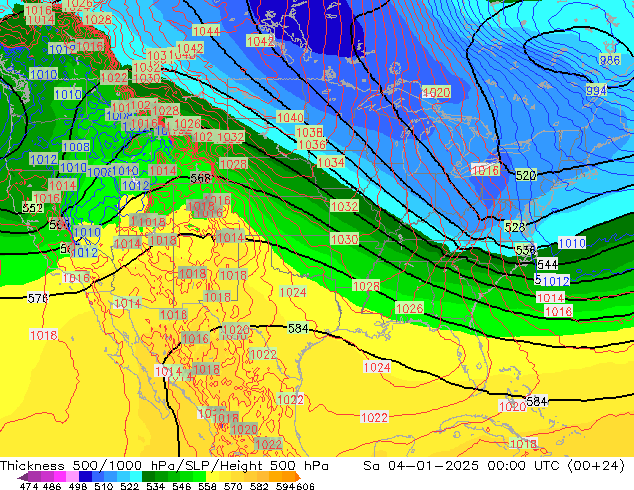This screenshot has width=634, height=490.
Task: Click the 1044 pressure label
Action: (206, 31)
